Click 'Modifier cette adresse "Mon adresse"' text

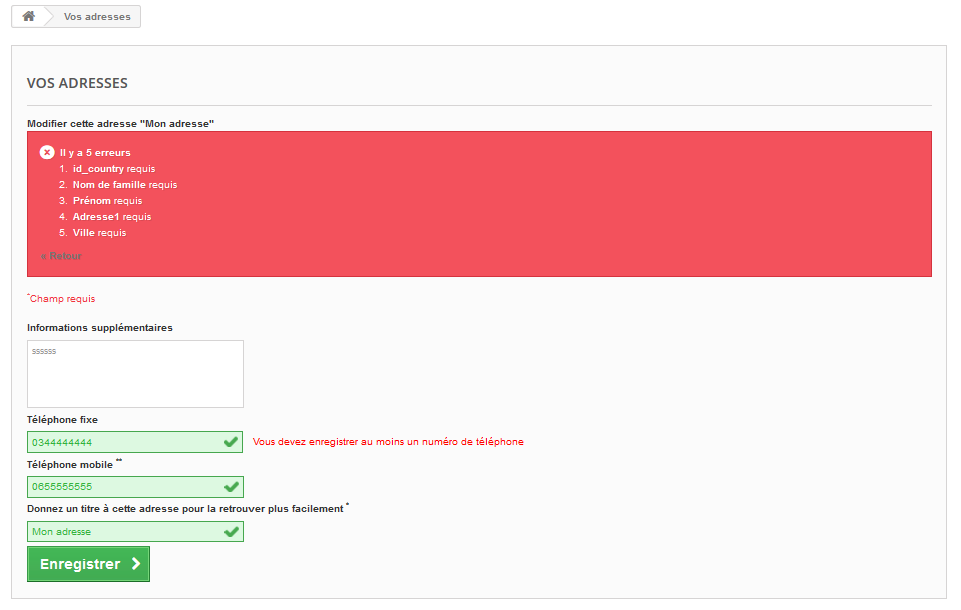point(121,124)
